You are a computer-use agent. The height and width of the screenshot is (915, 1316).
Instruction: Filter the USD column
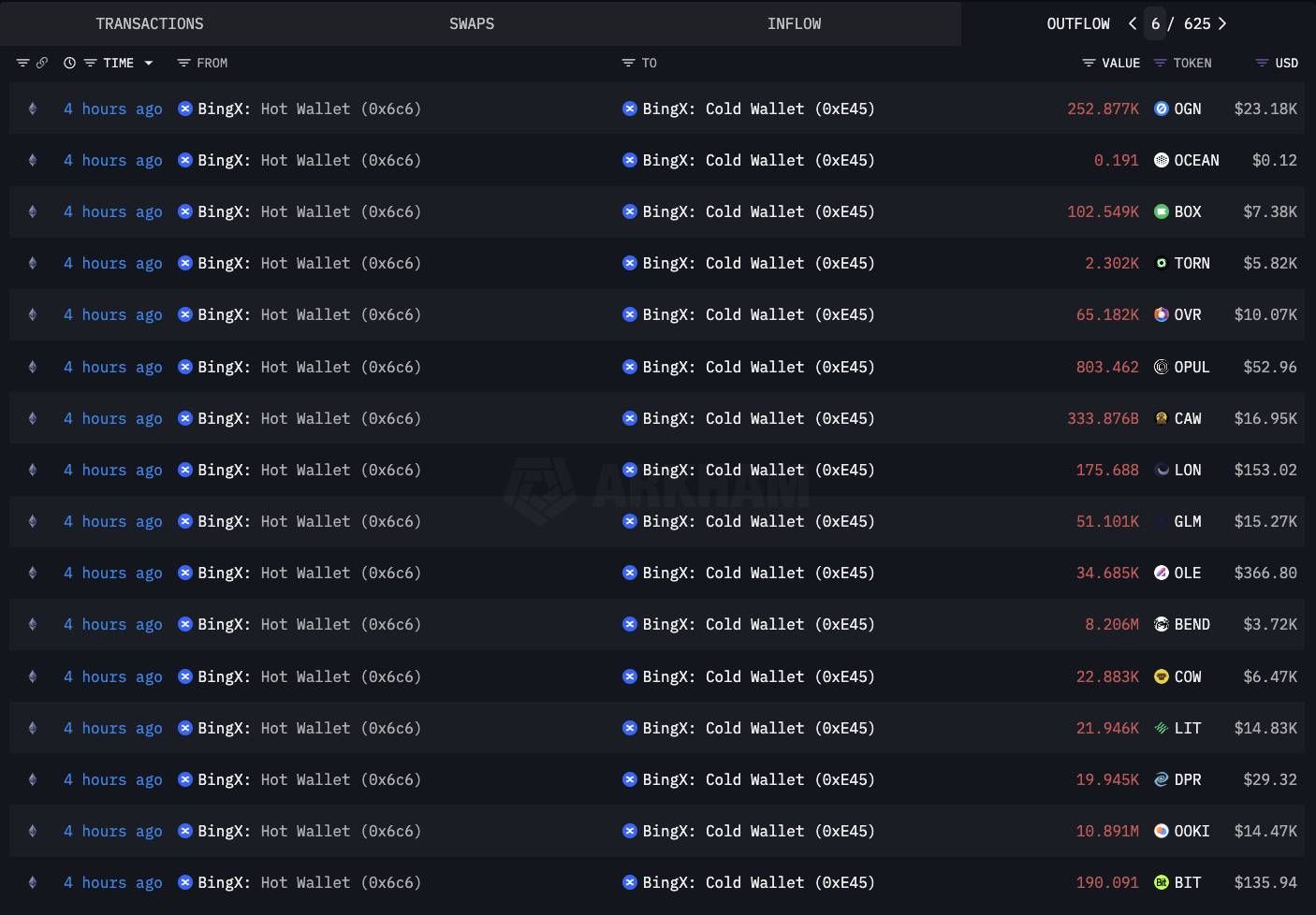1262,63
